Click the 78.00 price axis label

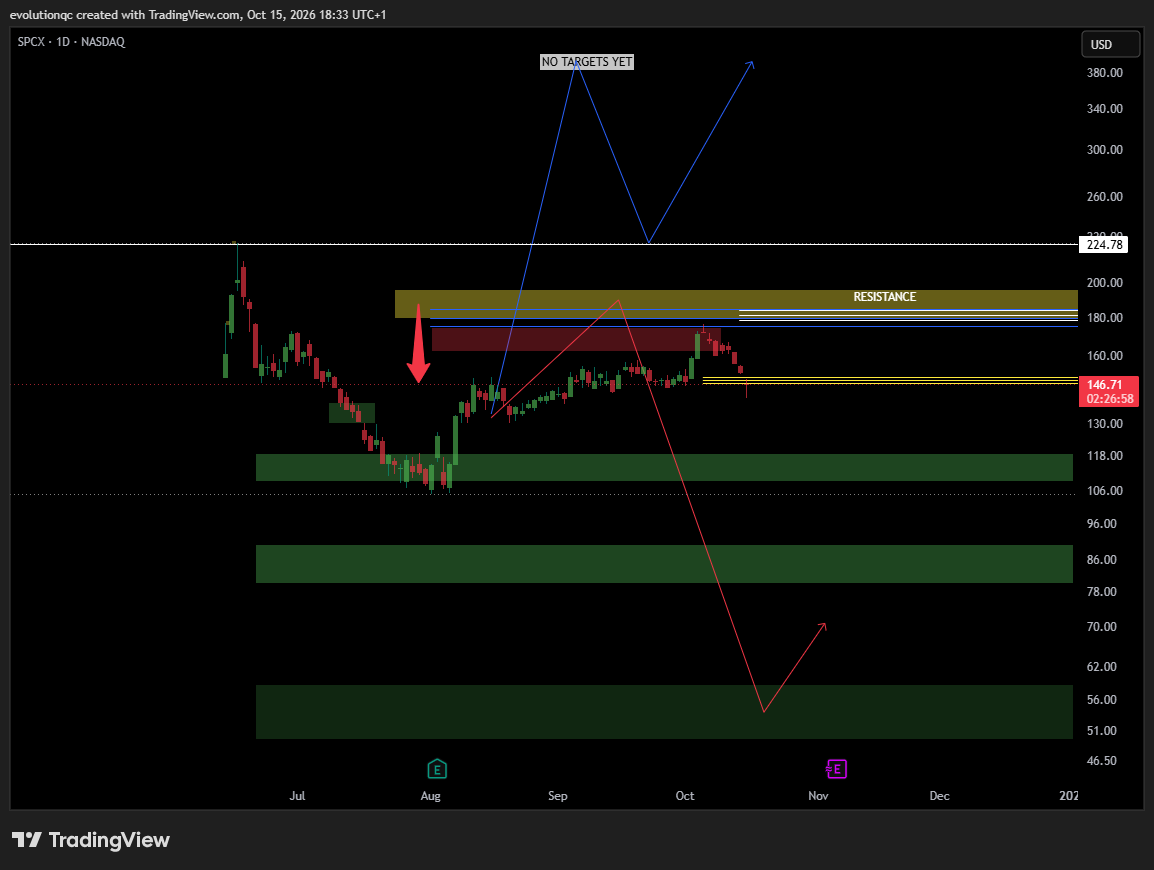click(x=1102, y=592)
